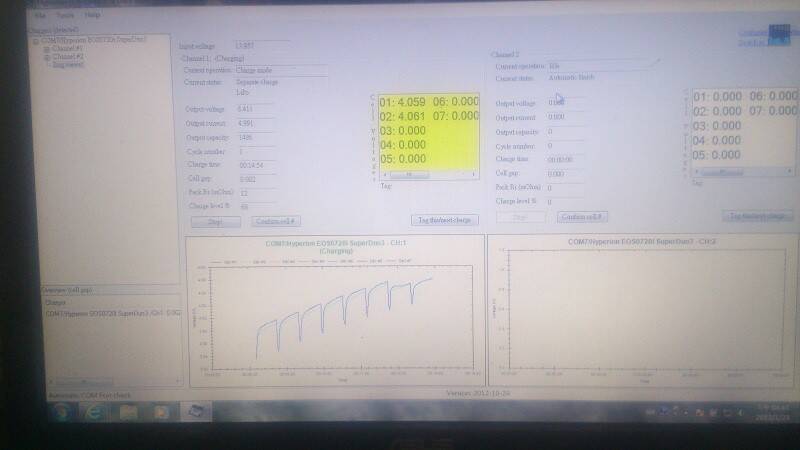Click the charger app taskbar icon
The height and width of the screenshot is (450, 800).
(195, 411)
